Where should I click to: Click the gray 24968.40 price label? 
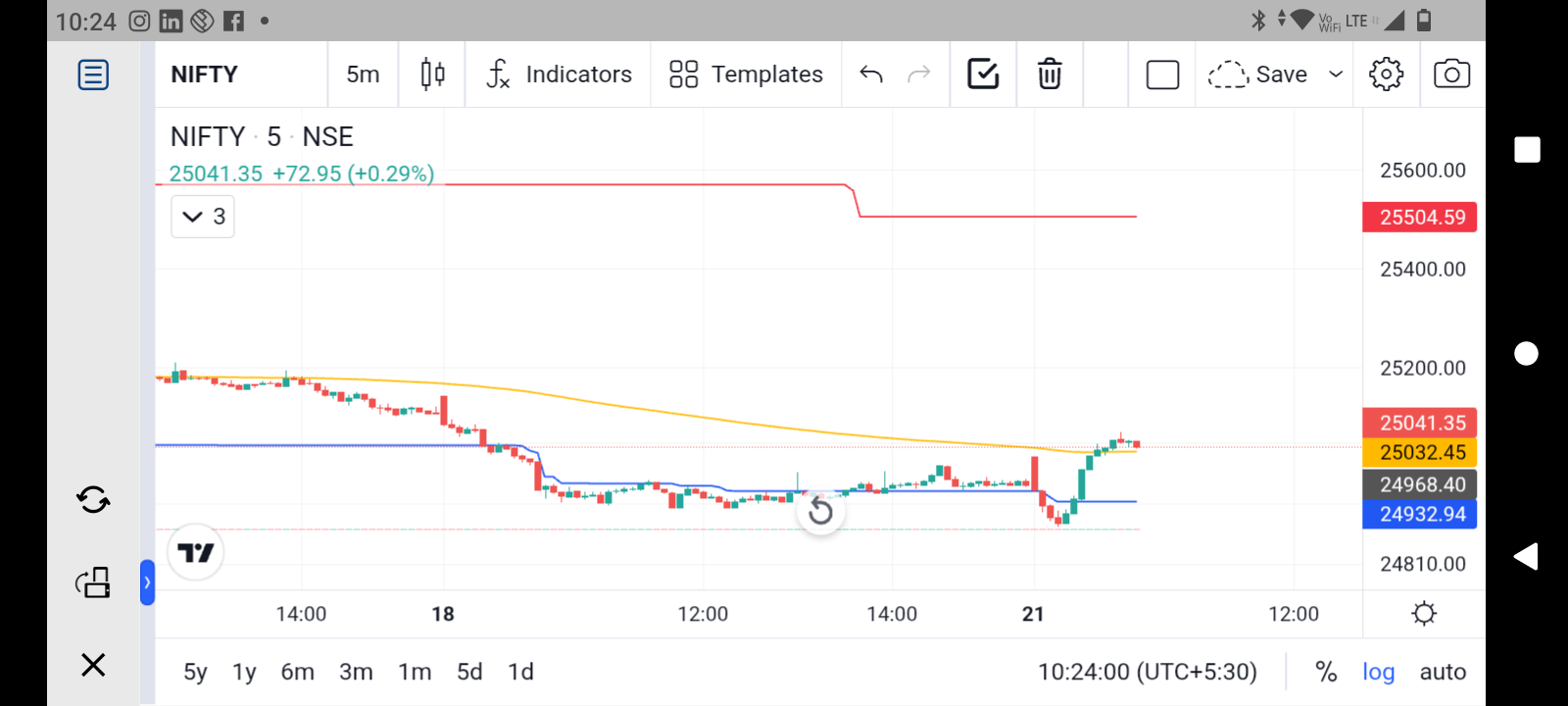(x=1420, y=484)
